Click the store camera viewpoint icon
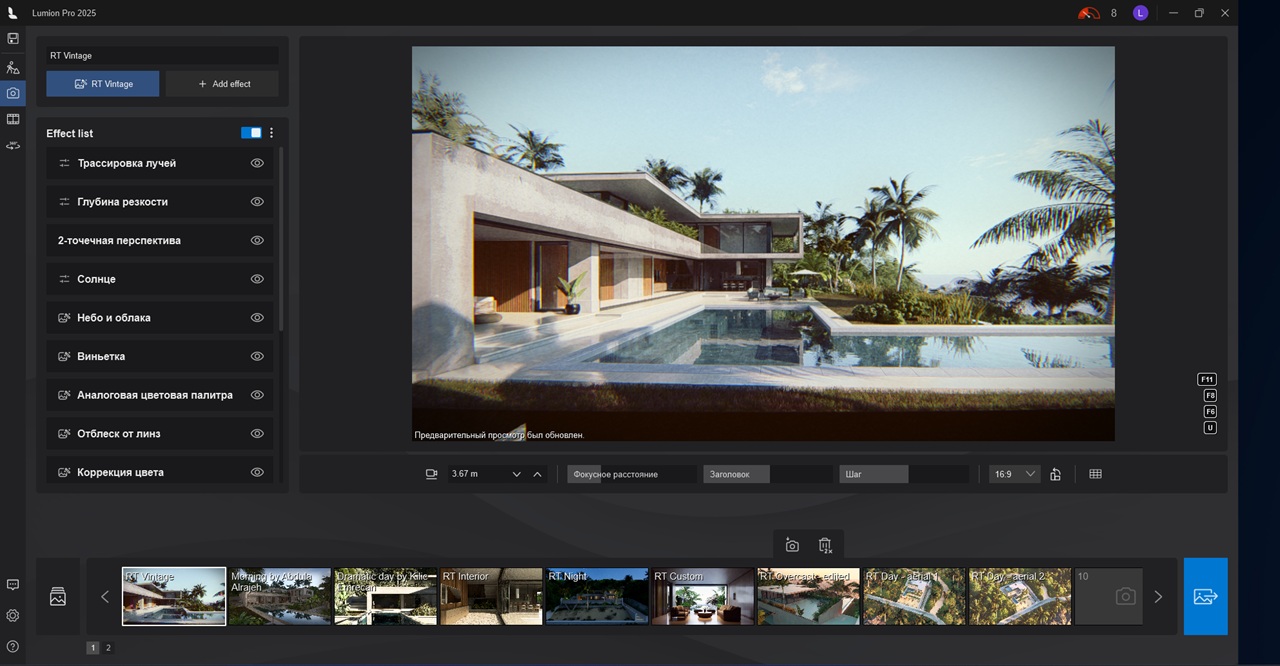 click(792, 545)
